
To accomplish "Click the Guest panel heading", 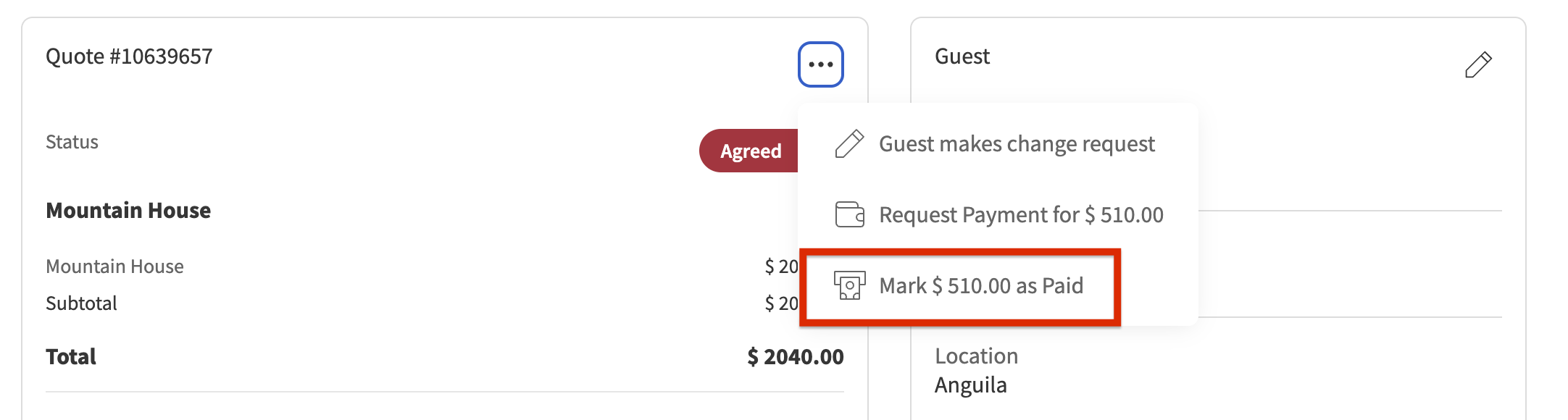I will pos(962,56).
